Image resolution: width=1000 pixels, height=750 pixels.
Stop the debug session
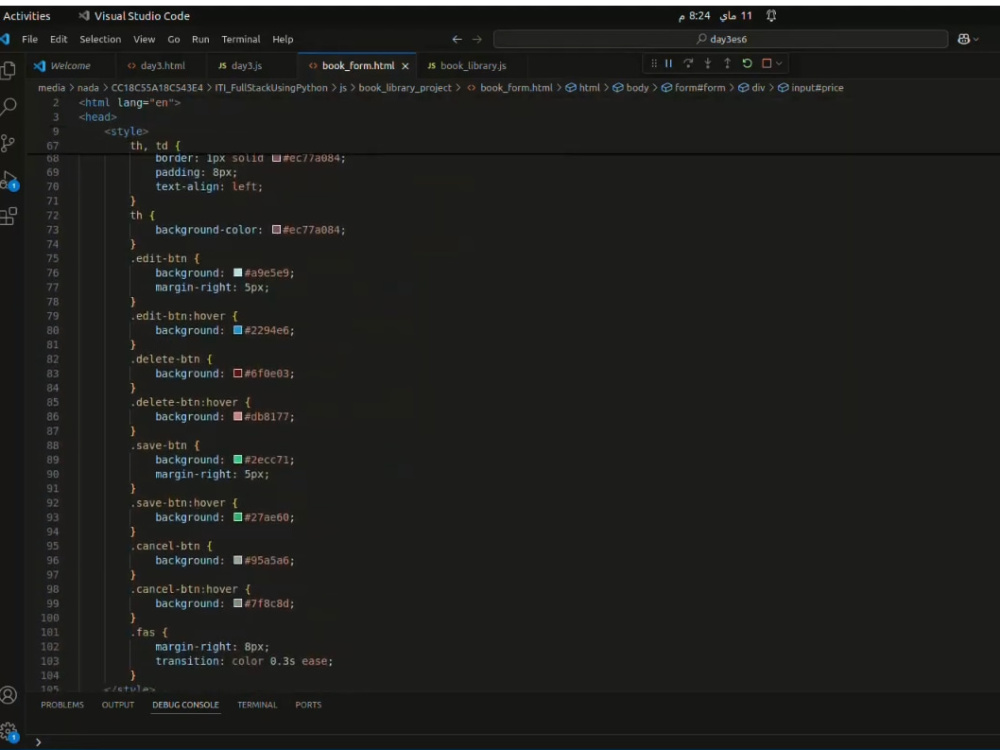(767, 63)
